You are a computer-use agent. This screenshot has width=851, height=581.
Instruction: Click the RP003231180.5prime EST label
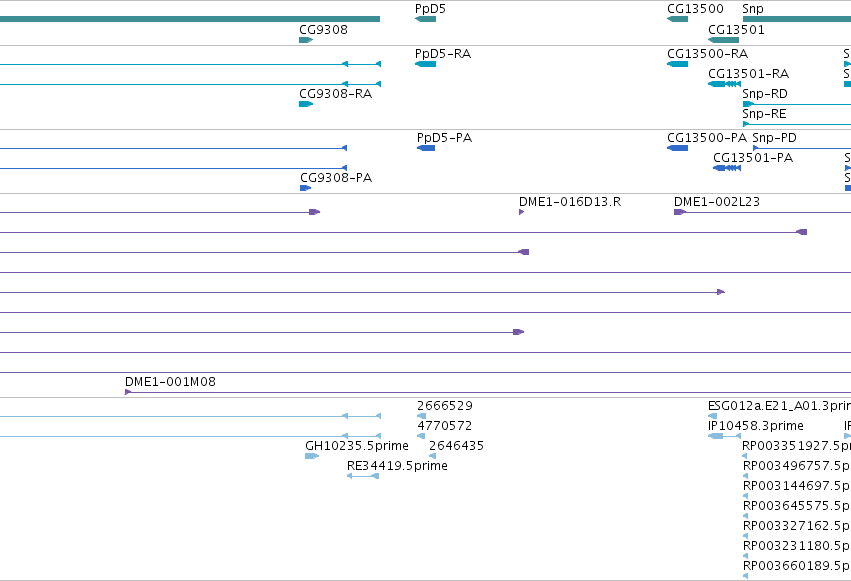(x=797, y=546)
